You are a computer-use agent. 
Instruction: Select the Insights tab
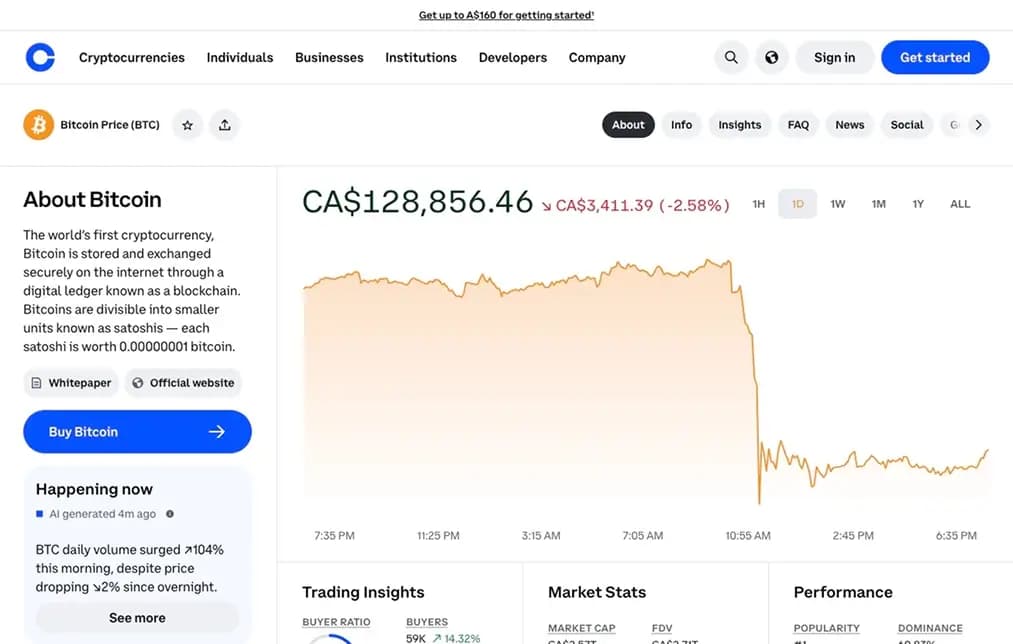click(739, 124)
